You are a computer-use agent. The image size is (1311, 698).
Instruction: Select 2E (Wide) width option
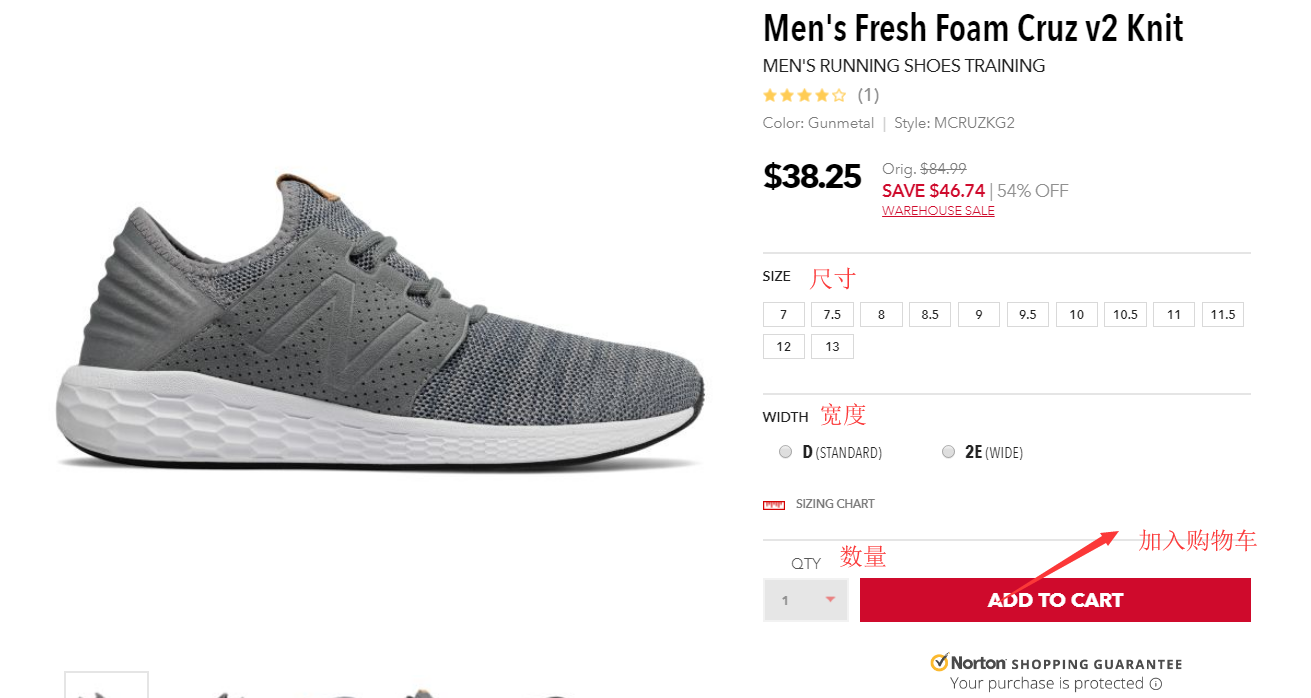[948, 452]
